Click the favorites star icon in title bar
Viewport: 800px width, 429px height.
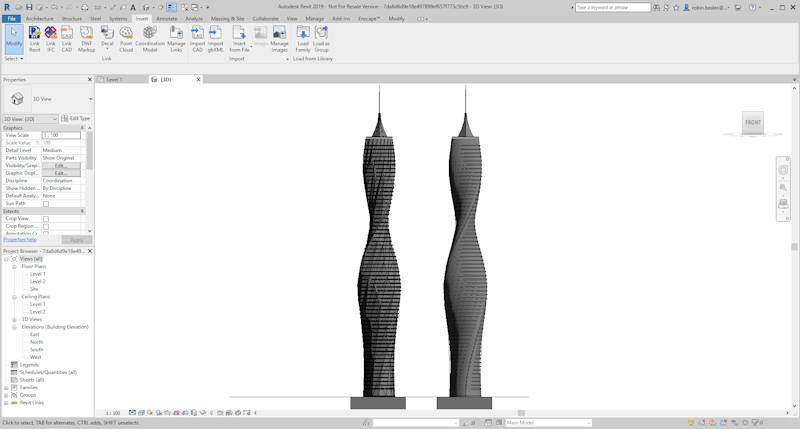(676, 8)
